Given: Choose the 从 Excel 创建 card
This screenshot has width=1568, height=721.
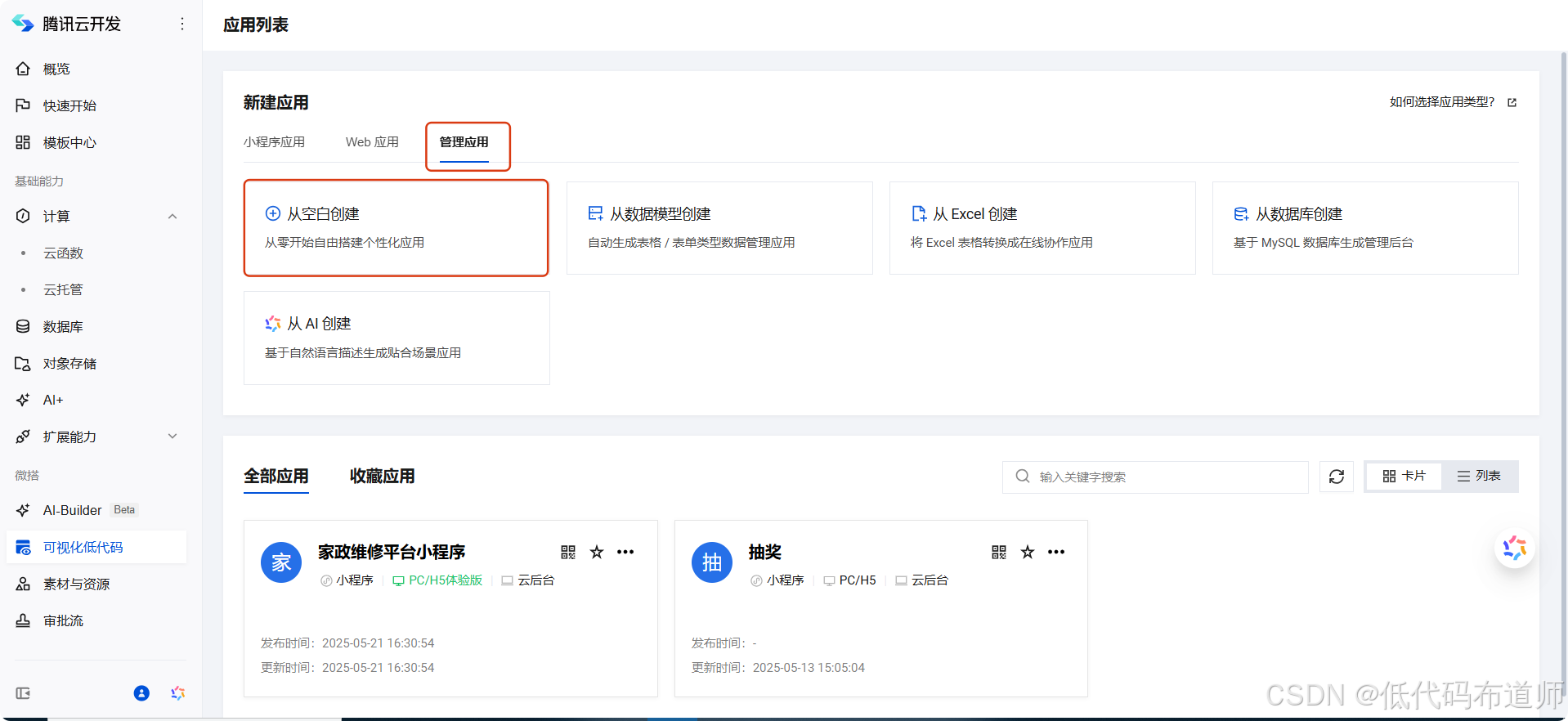Looking at the screenshot, I should click(1042, 228).
